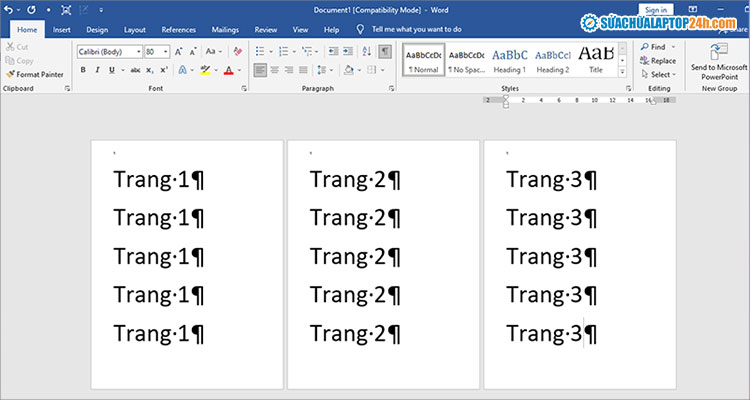Expand the Styles gallery list
The image size is (750, 400).
coord(622,74)
